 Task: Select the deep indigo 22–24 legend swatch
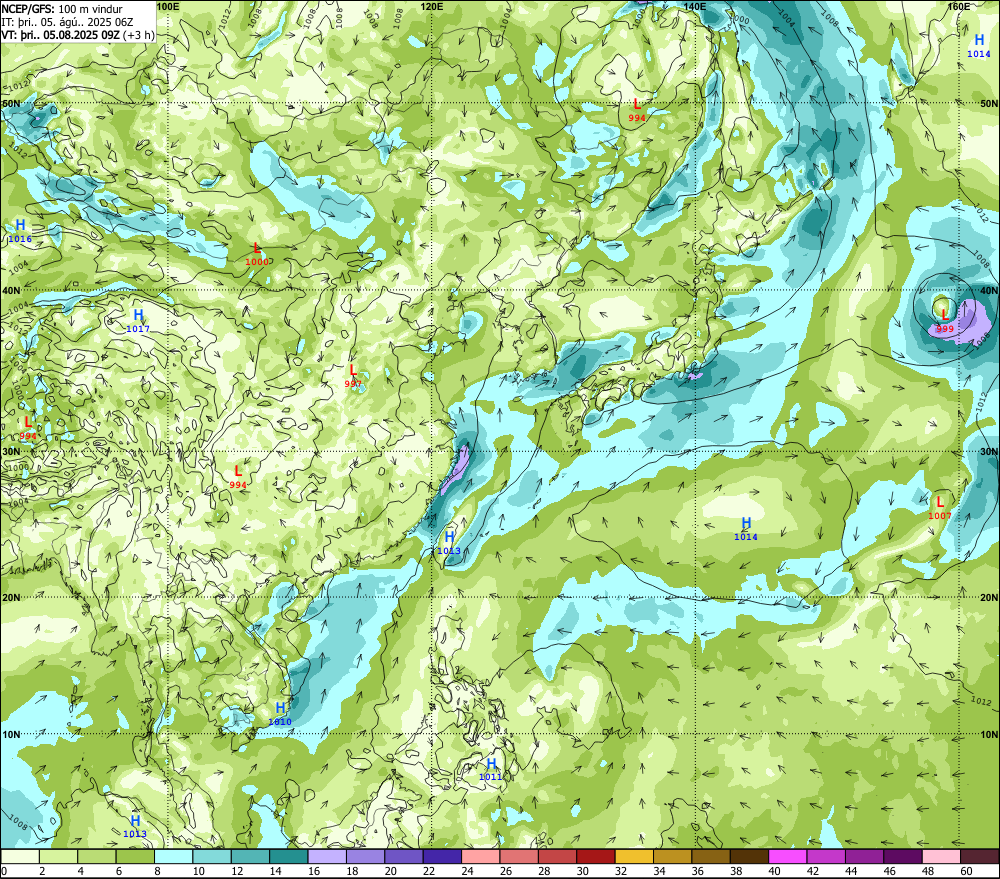click(442, 857)
